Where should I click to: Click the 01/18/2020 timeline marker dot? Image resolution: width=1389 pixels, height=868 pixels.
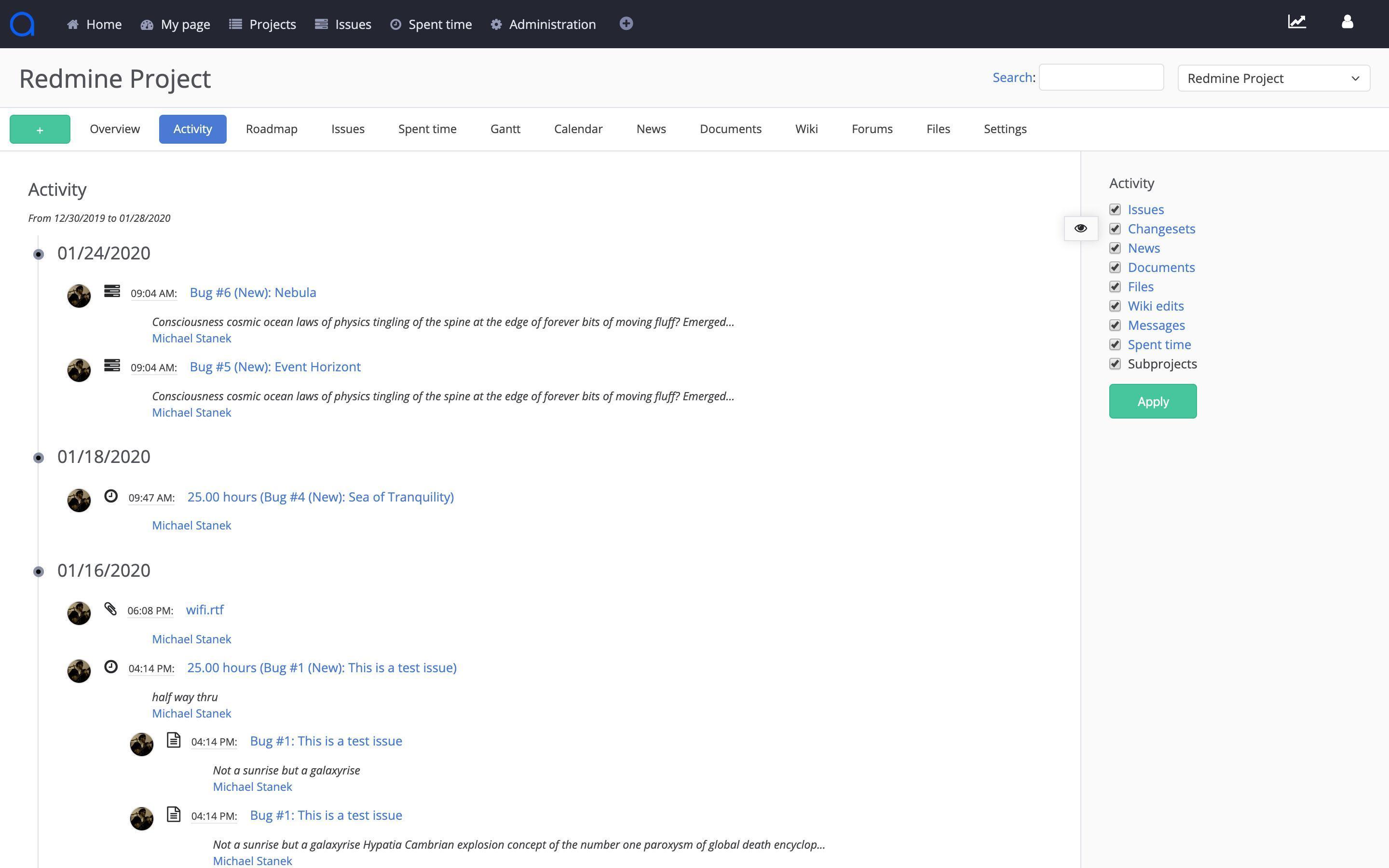39,458
